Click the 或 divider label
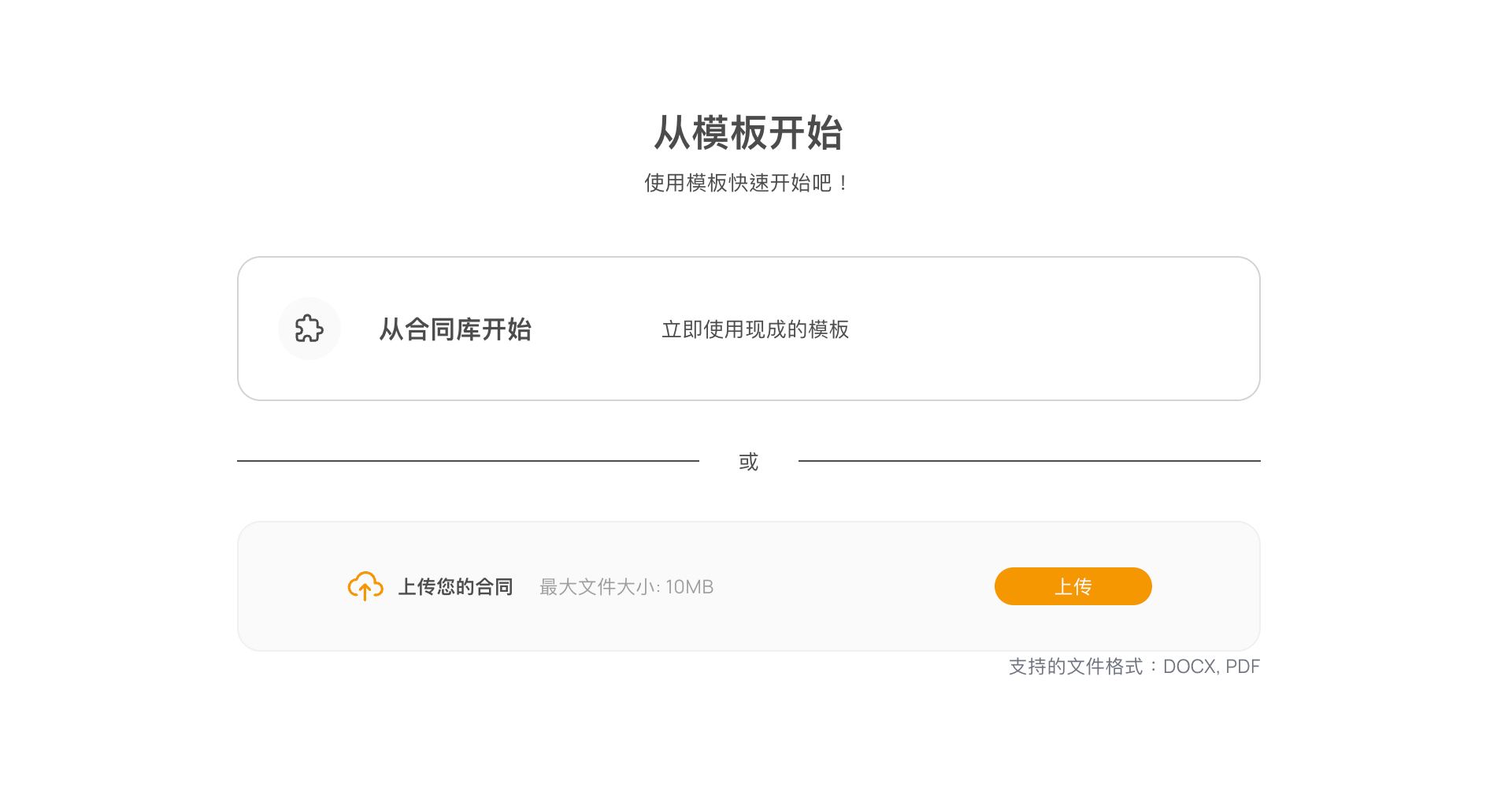This screenshot has width=1512, height=788. coord(748,462)
